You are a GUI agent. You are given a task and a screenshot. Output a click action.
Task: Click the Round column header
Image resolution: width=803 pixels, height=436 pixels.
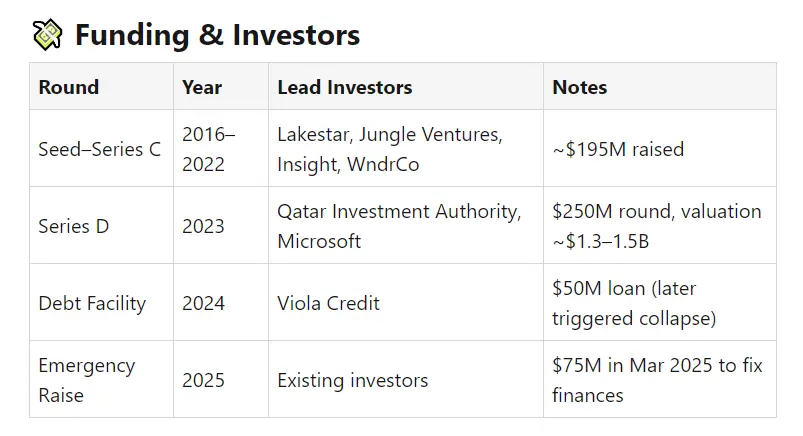pyautogui.click(x=69, y=87)
